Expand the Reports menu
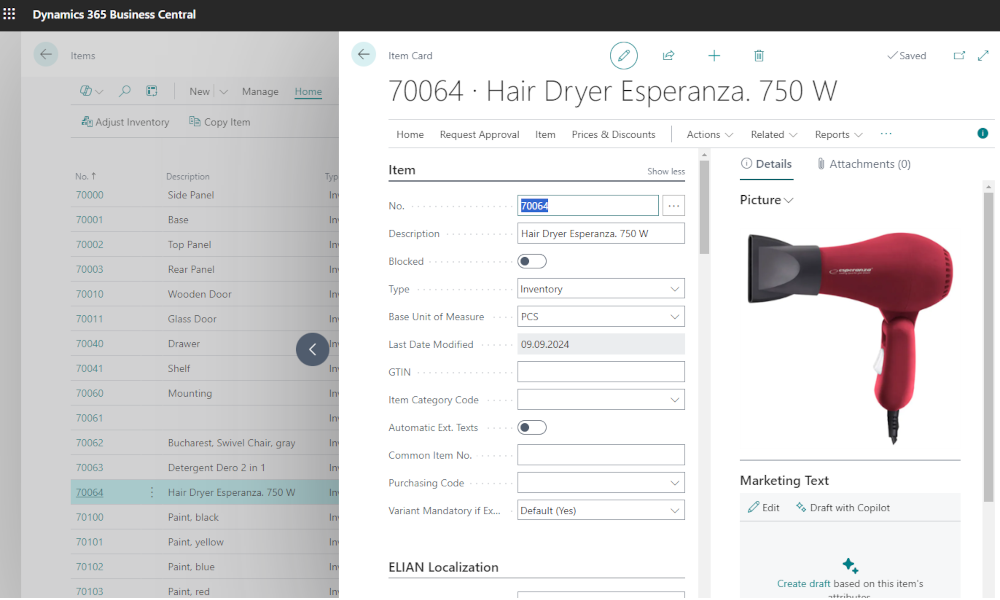Image resolution: width=1000 pixels, height=600 pixels. [x=838, y=135]
